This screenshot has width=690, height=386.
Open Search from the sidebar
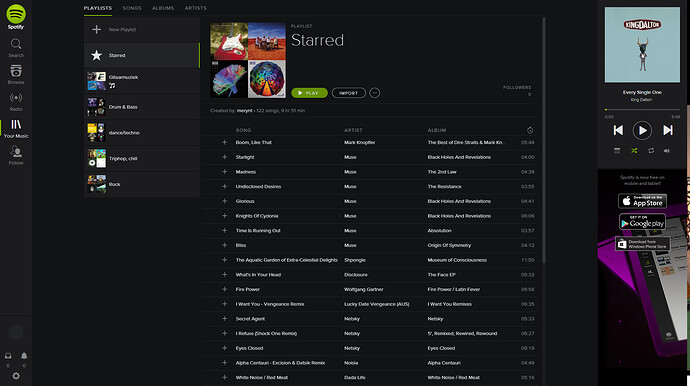point(16,48)
